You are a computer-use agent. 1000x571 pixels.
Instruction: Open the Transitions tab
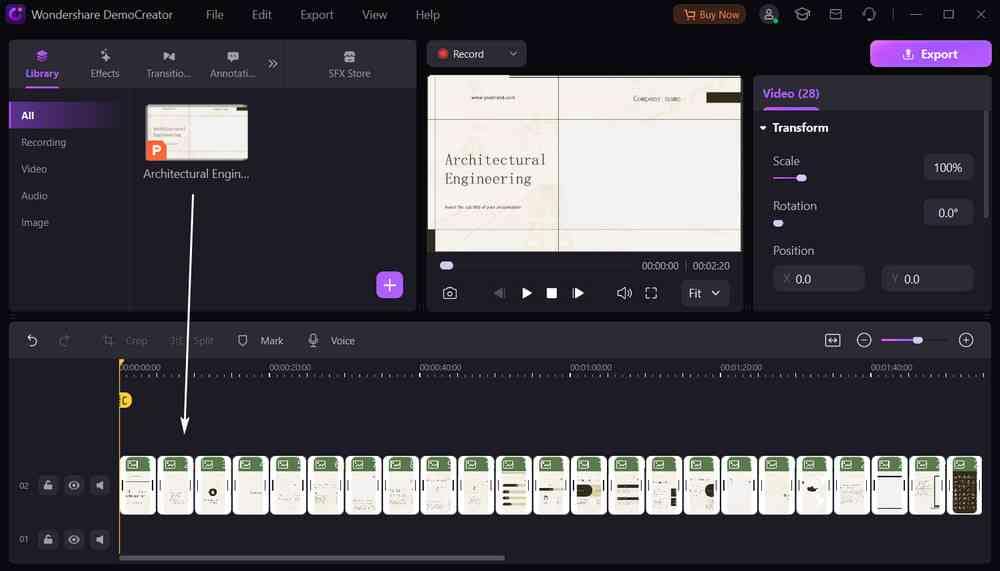(x=168, y=64)
